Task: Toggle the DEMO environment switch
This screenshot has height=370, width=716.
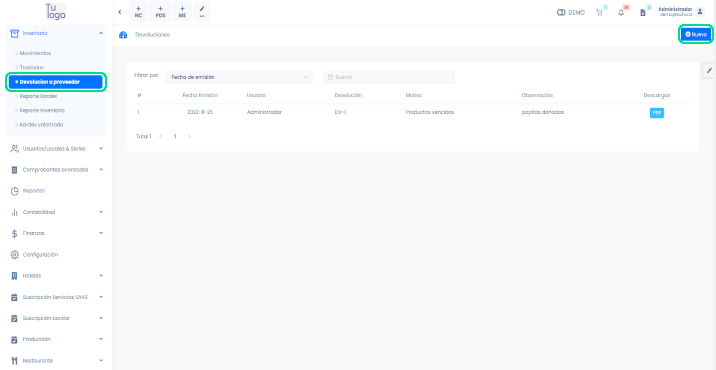Action: [x=561, y=13]
